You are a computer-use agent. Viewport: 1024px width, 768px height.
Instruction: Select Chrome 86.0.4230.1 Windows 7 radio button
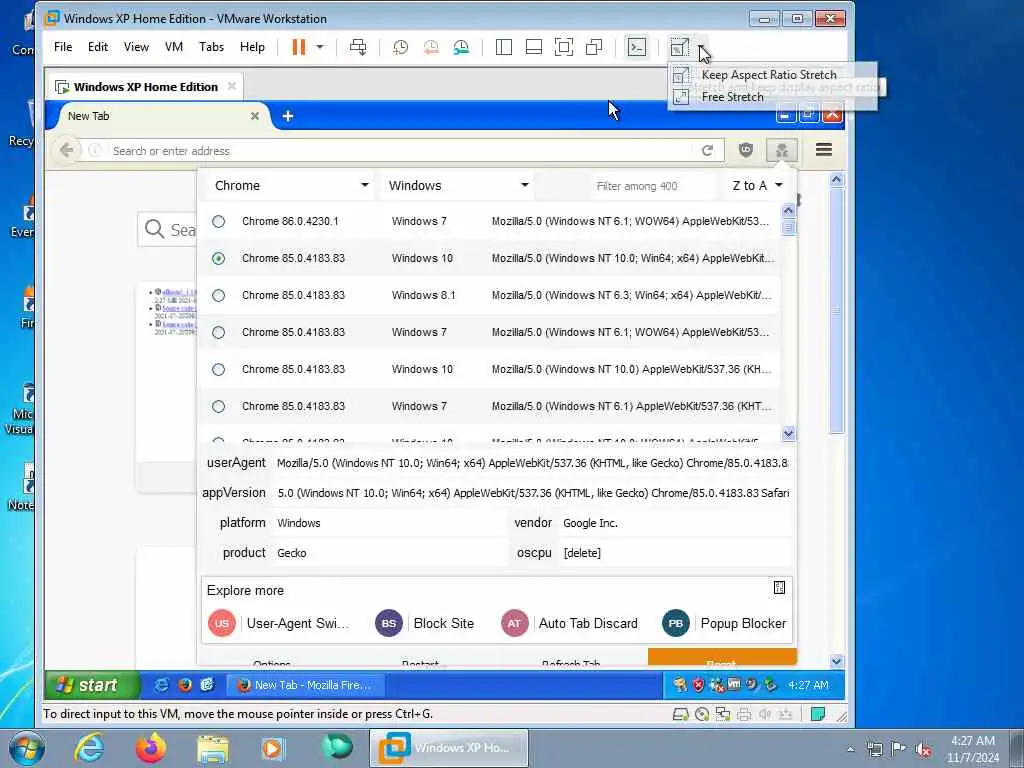pyautogui.click(x=218, y=221)
